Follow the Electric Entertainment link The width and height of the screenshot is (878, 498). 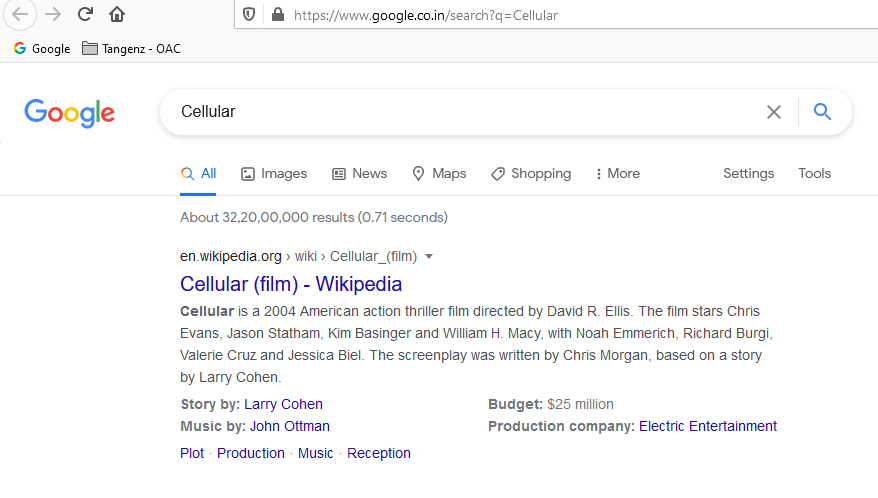pyautogui.click(x=708, y=426)
